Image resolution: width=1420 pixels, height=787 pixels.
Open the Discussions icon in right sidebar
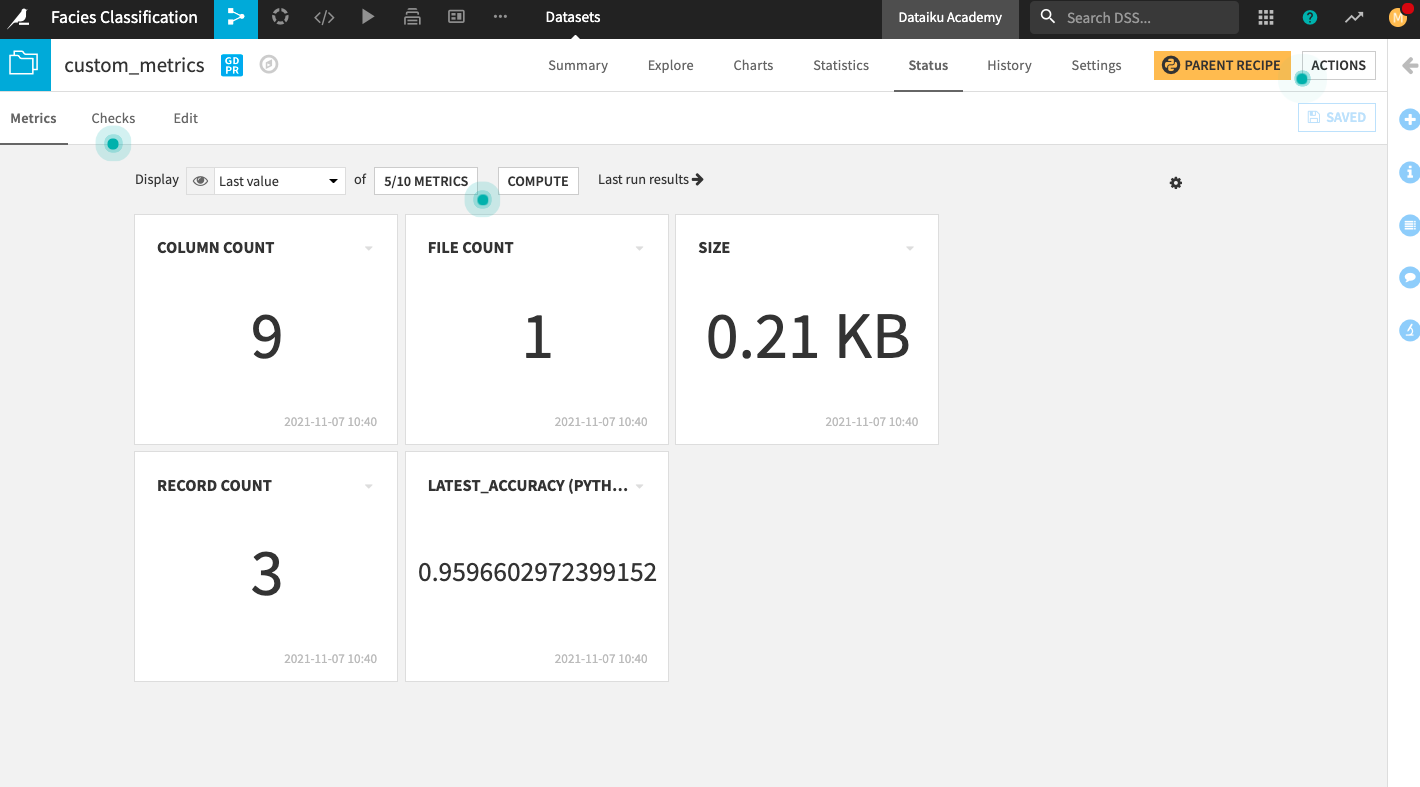tap(1409, 277)
